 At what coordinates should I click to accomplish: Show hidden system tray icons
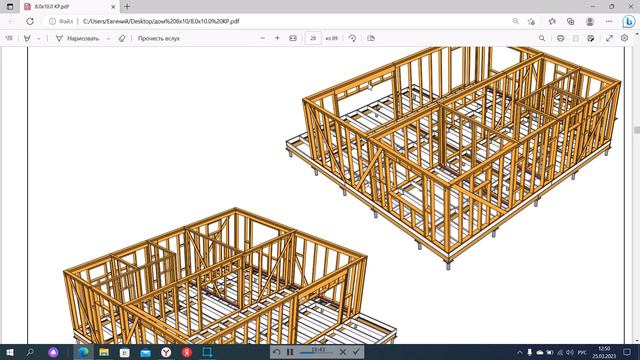tap(520, 352)
